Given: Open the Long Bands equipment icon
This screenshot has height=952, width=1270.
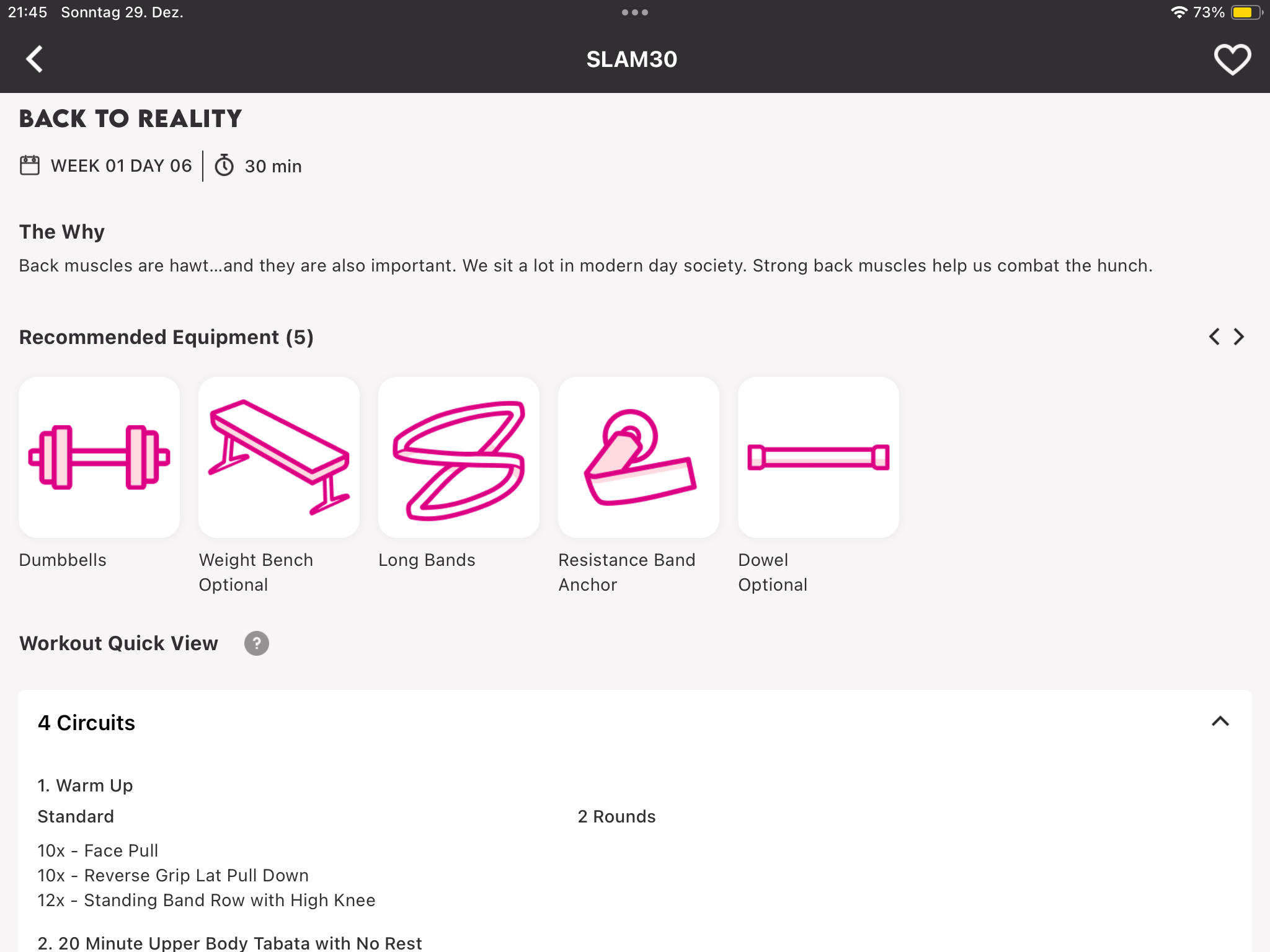Looking at the screenshot, I should tap(458, 457).
